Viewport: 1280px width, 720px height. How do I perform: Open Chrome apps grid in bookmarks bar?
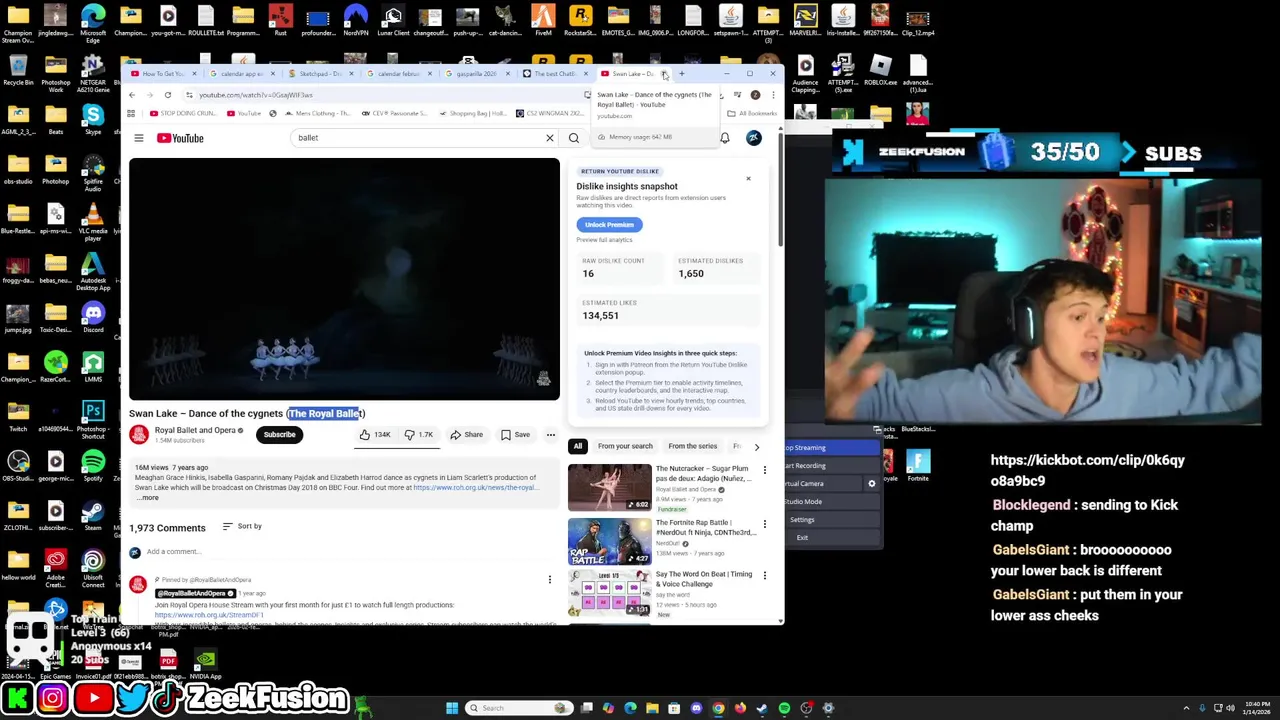131,113
